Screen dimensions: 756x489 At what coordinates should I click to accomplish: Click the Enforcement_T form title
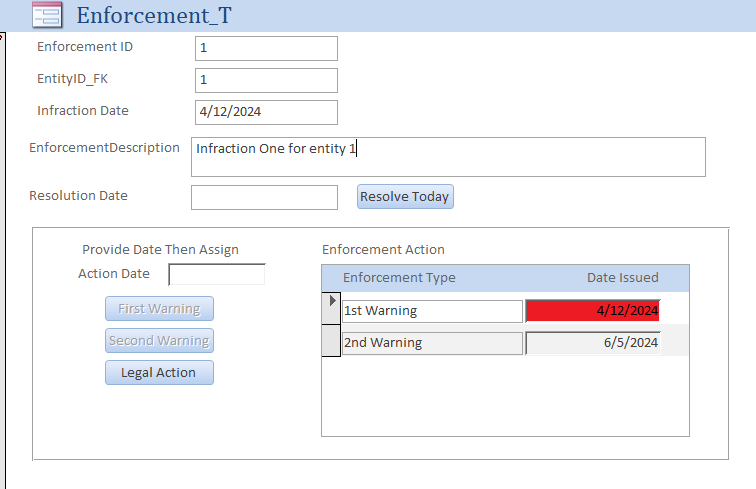154,15
